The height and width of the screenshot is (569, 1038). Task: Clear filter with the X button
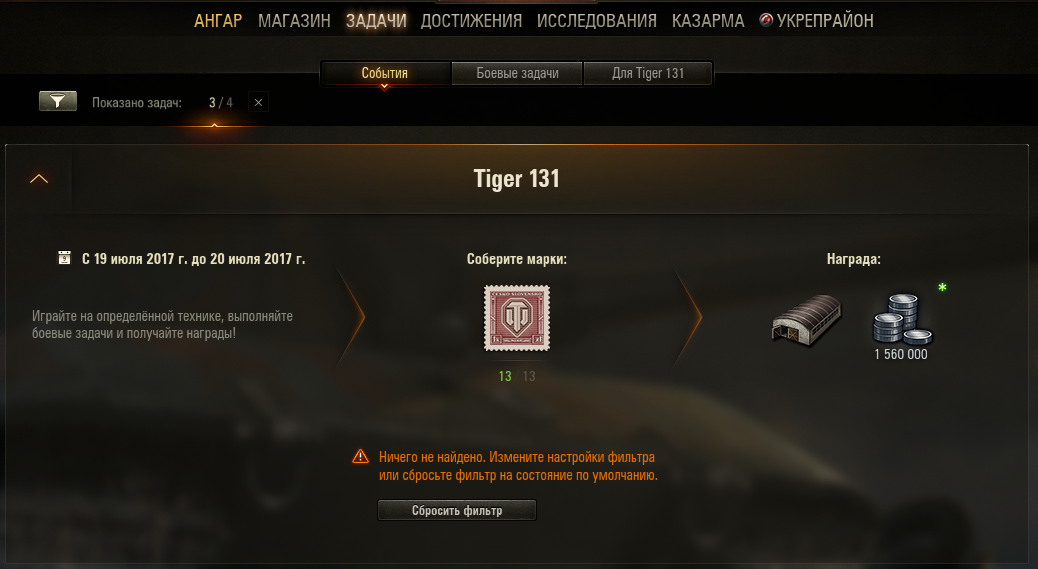point(258,103)
